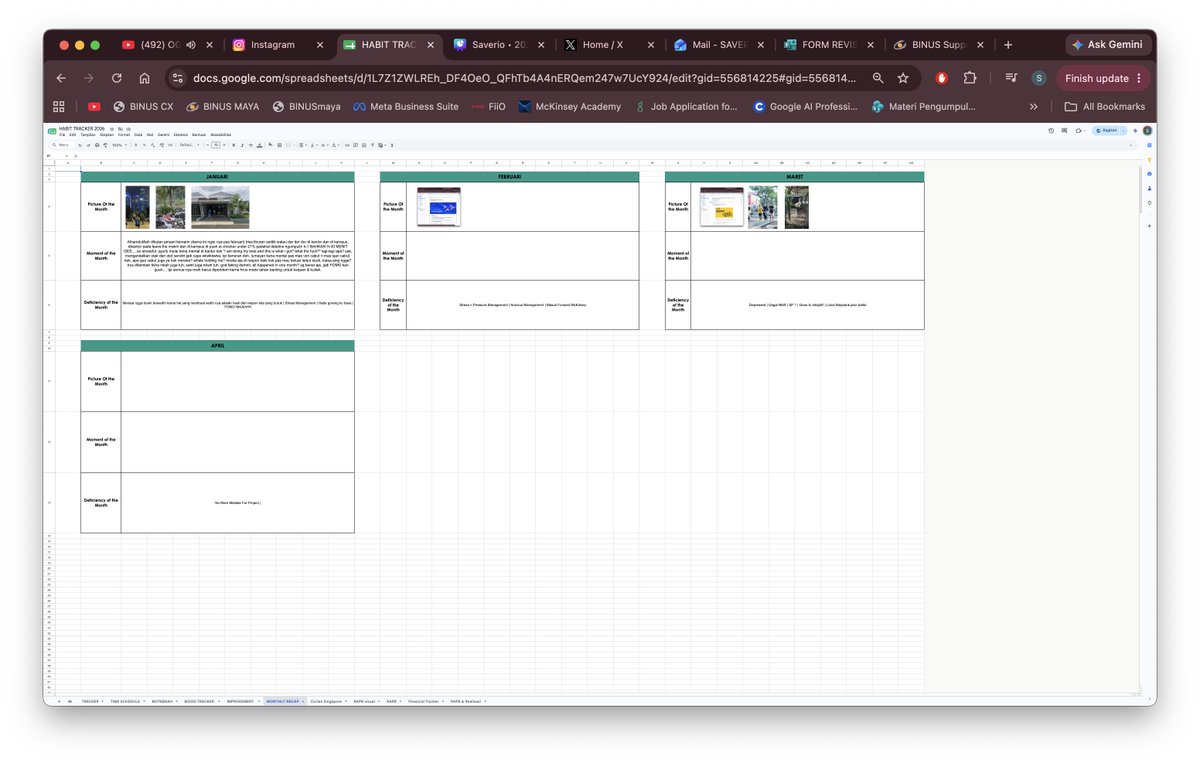Image resolution: width=1200 pixels, height=763 pixels.
Task: Open the text color picker
Action: click(x=259, y=145)
